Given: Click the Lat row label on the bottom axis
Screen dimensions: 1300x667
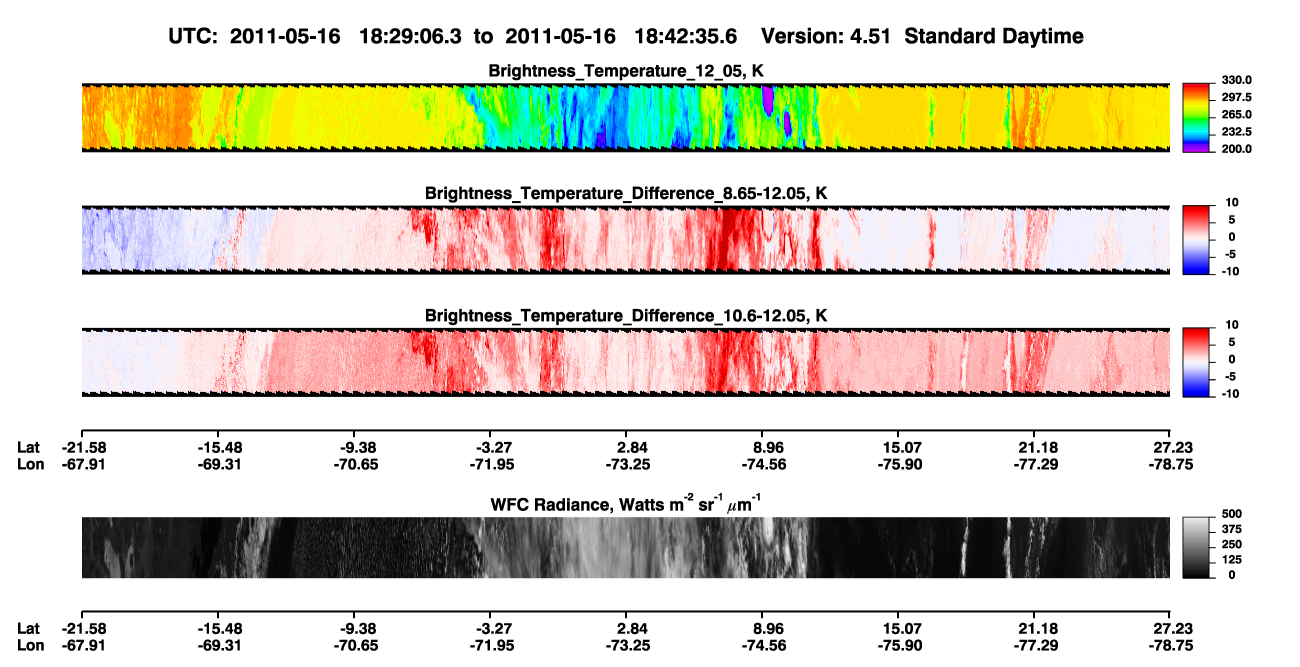Looking at the screenshot, I should (28, 629).
